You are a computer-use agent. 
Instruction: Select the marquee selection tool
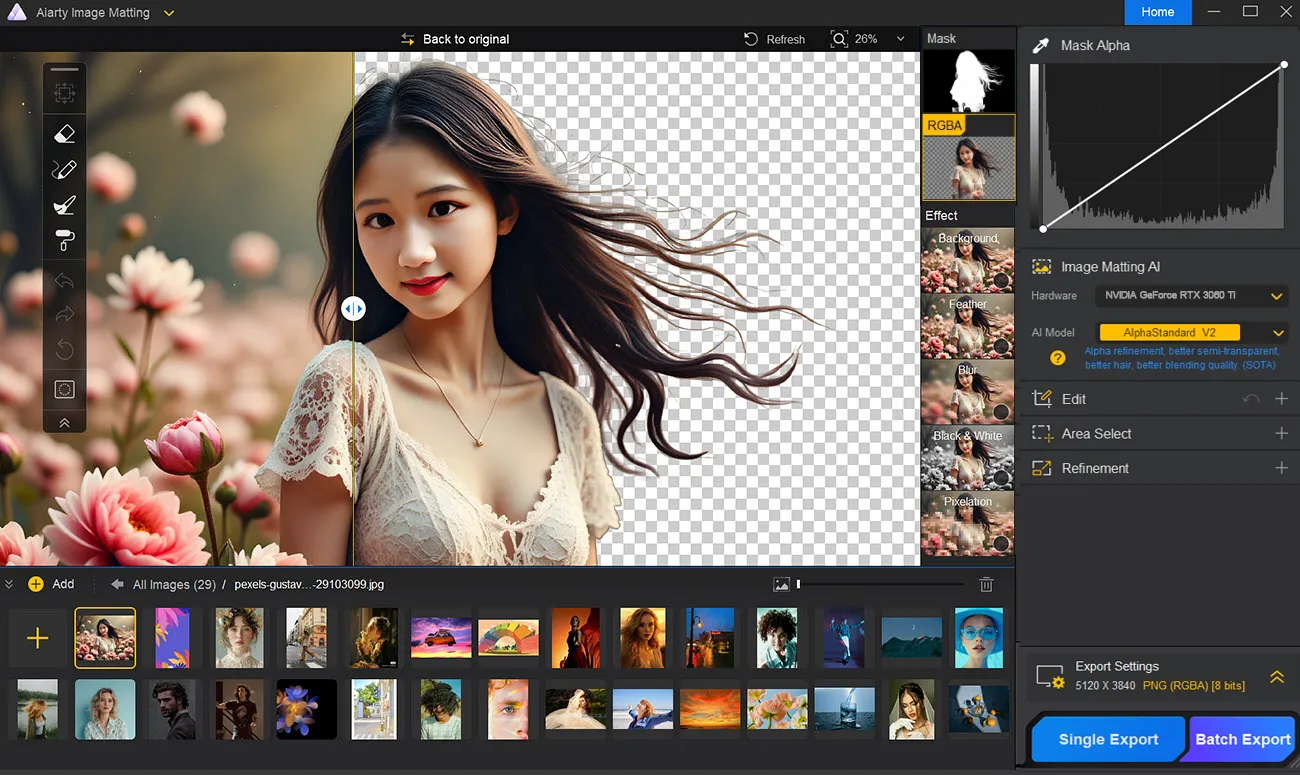(64, 389)
